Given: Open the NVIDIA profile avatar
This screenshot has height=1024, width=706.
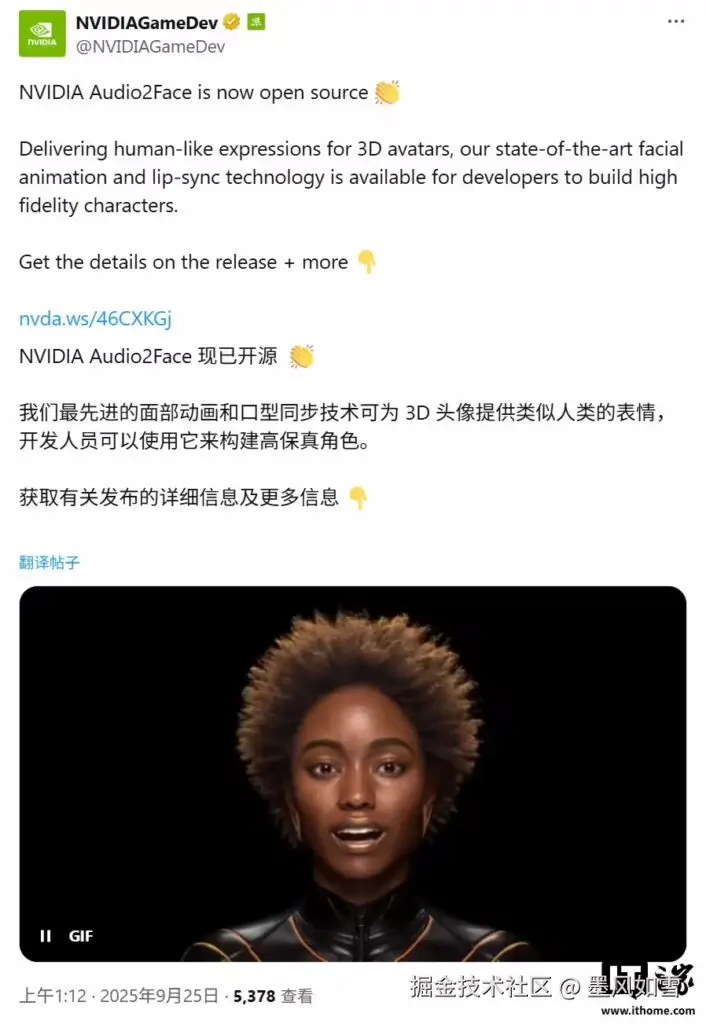Looking at the screenshot, I should (x=42, y=34).
